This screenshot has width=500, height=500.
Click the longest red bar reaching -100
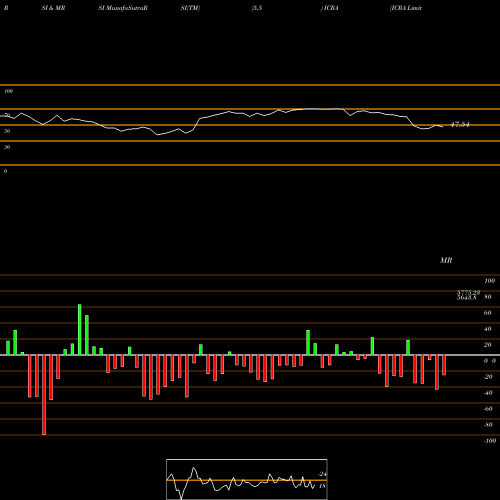(x=44, y=395)
